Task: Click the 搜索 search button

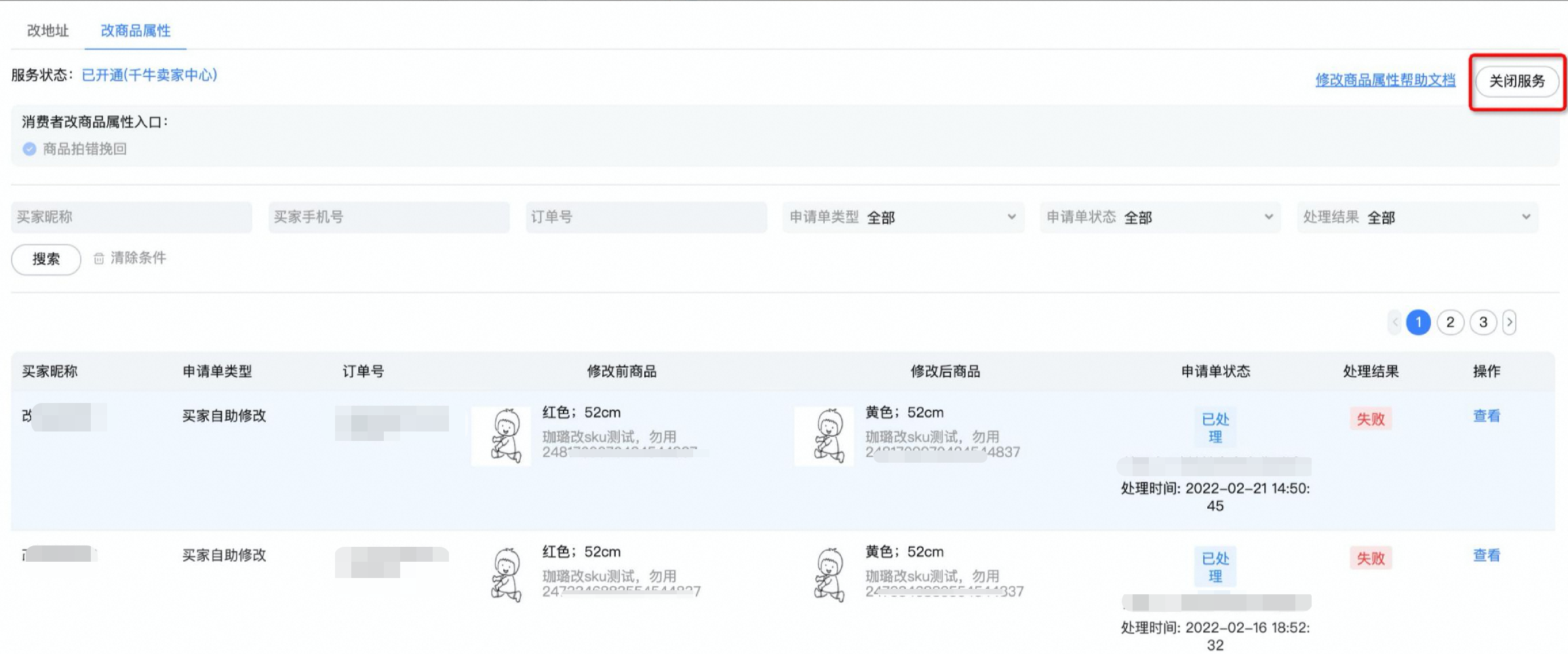Action: pyautogui.click(x=45, y=258)
